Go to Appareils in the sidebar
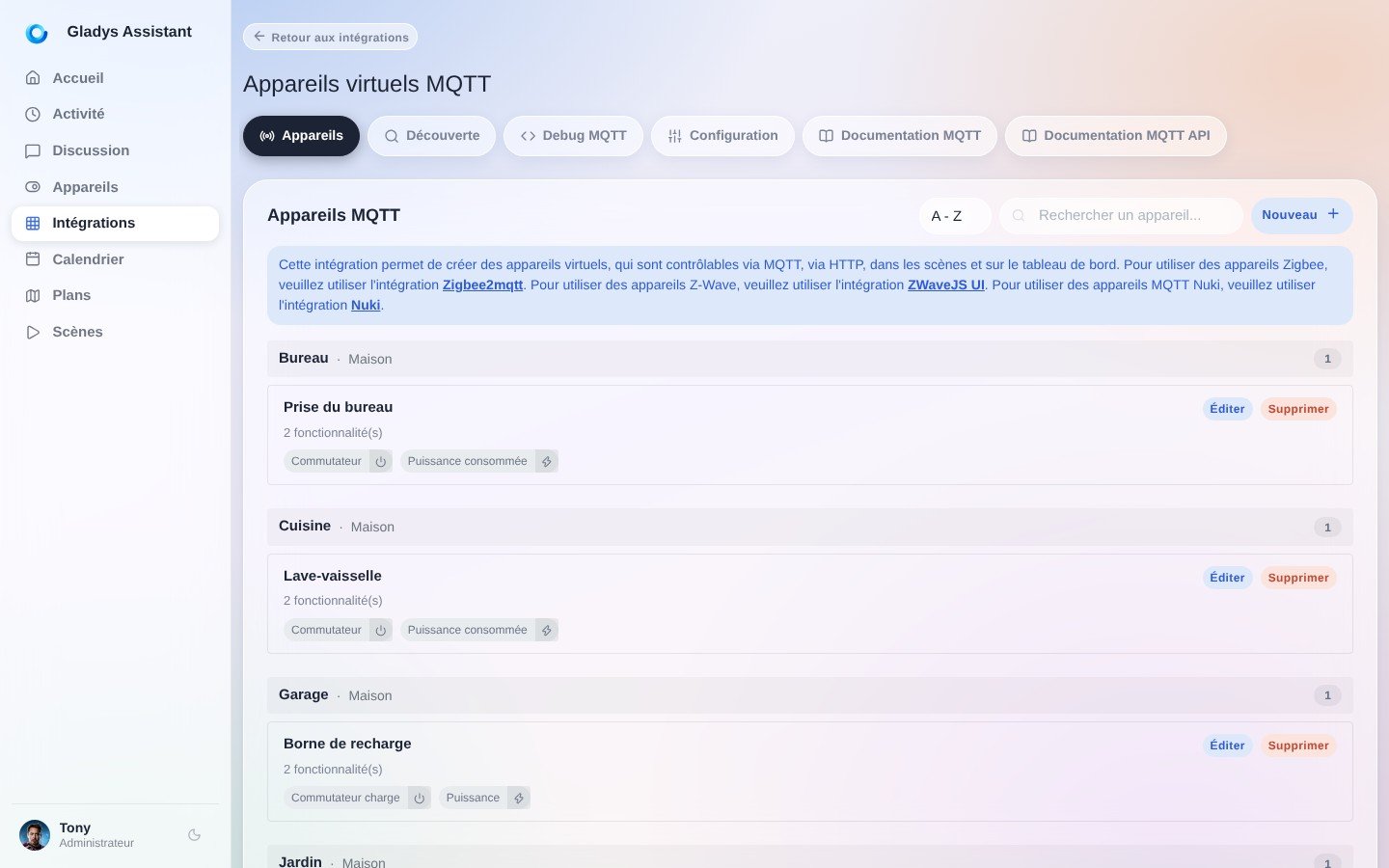This screenshot has height=868, width=1389. tap(115, 187)
